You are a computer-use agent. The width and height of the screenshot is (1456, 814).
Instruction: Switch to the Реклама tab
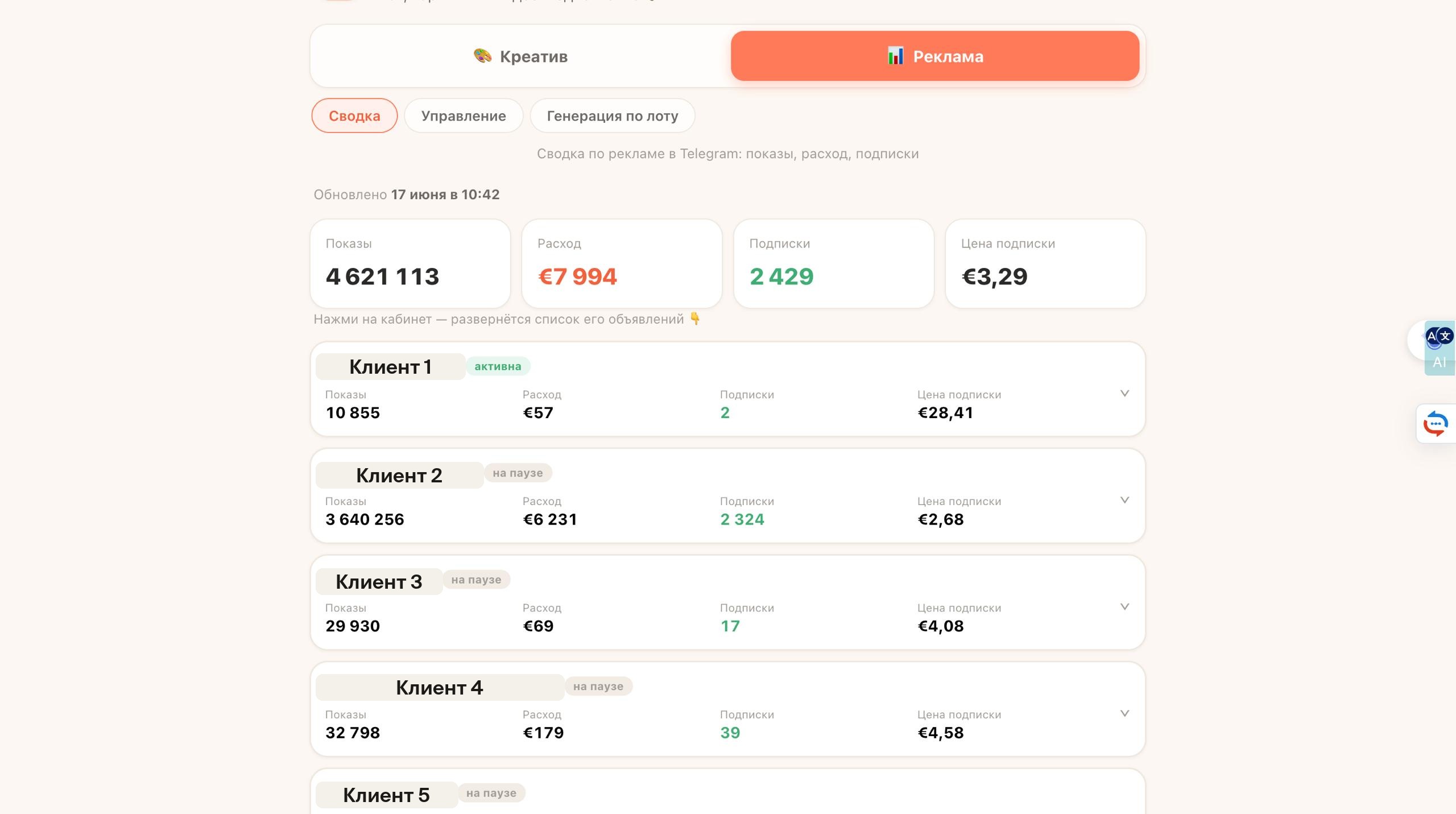point(935,56)
